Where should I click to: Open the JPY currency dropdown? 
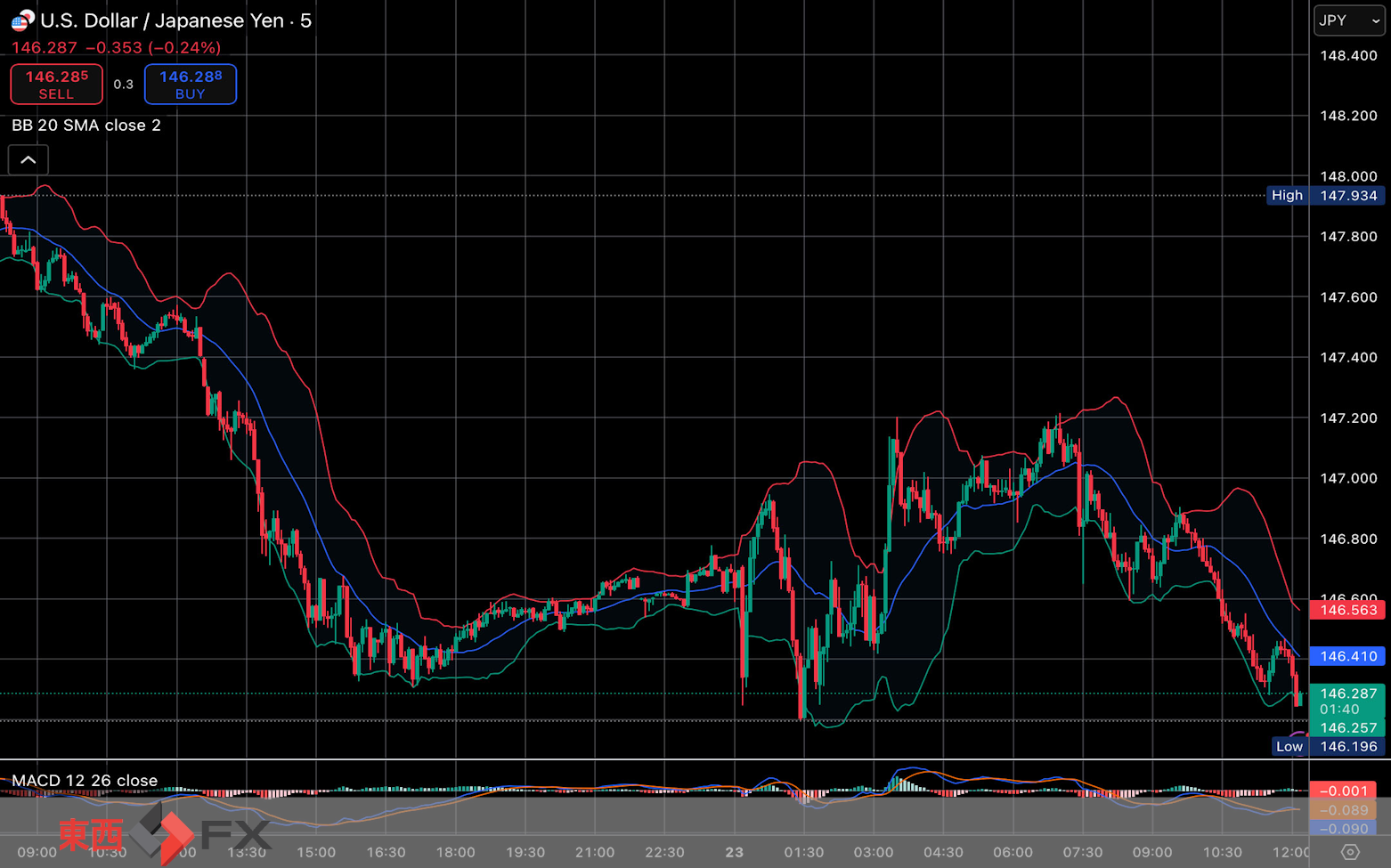pyautogui.click(x=1348, y=20)
